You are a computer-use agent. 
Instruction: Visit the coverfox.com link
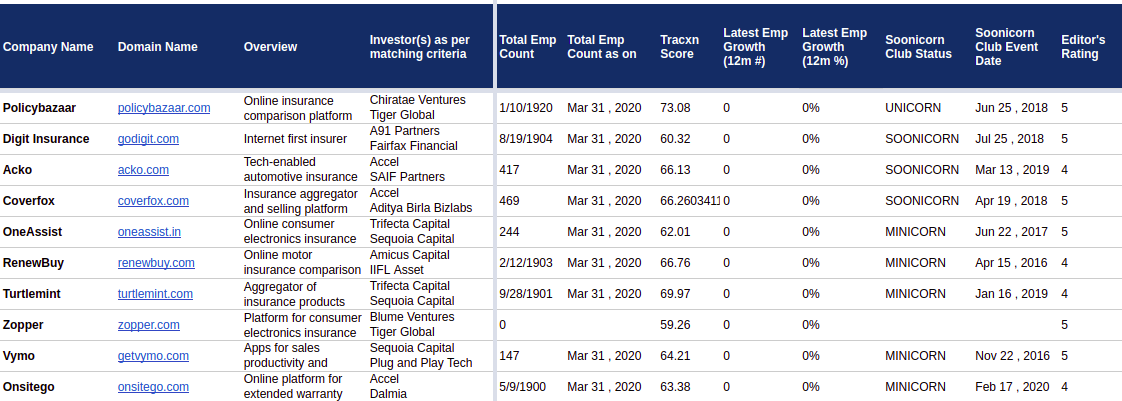coord(153,201)
